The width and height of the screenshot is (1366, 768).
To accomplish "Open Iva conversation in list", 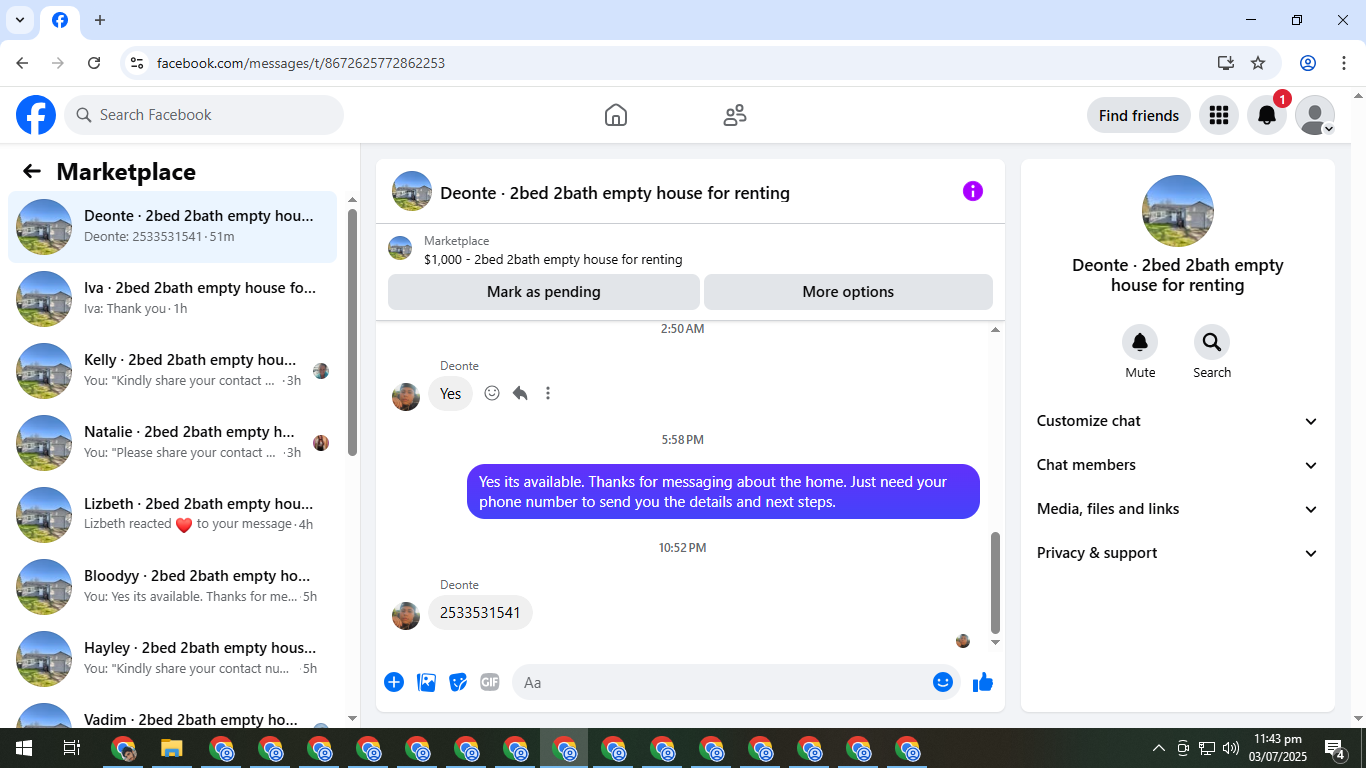I will click(173, 299).
